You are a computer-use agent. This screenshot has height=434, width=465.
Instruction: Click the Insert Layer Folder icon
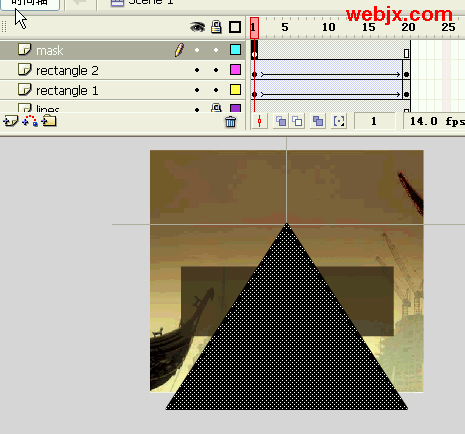pyautogui.click(x=49, y=121)
